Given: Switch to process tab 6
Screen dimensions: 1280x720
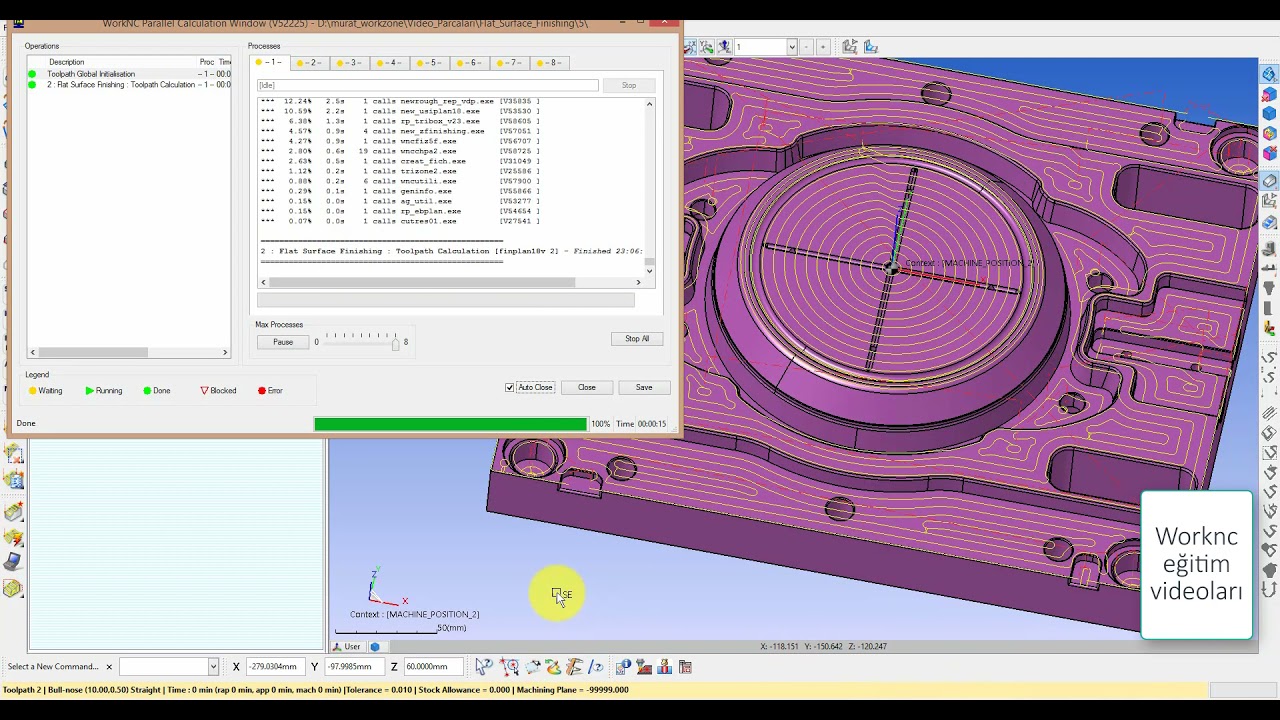Looking at the screenshot, I should [x=470, y=63].
